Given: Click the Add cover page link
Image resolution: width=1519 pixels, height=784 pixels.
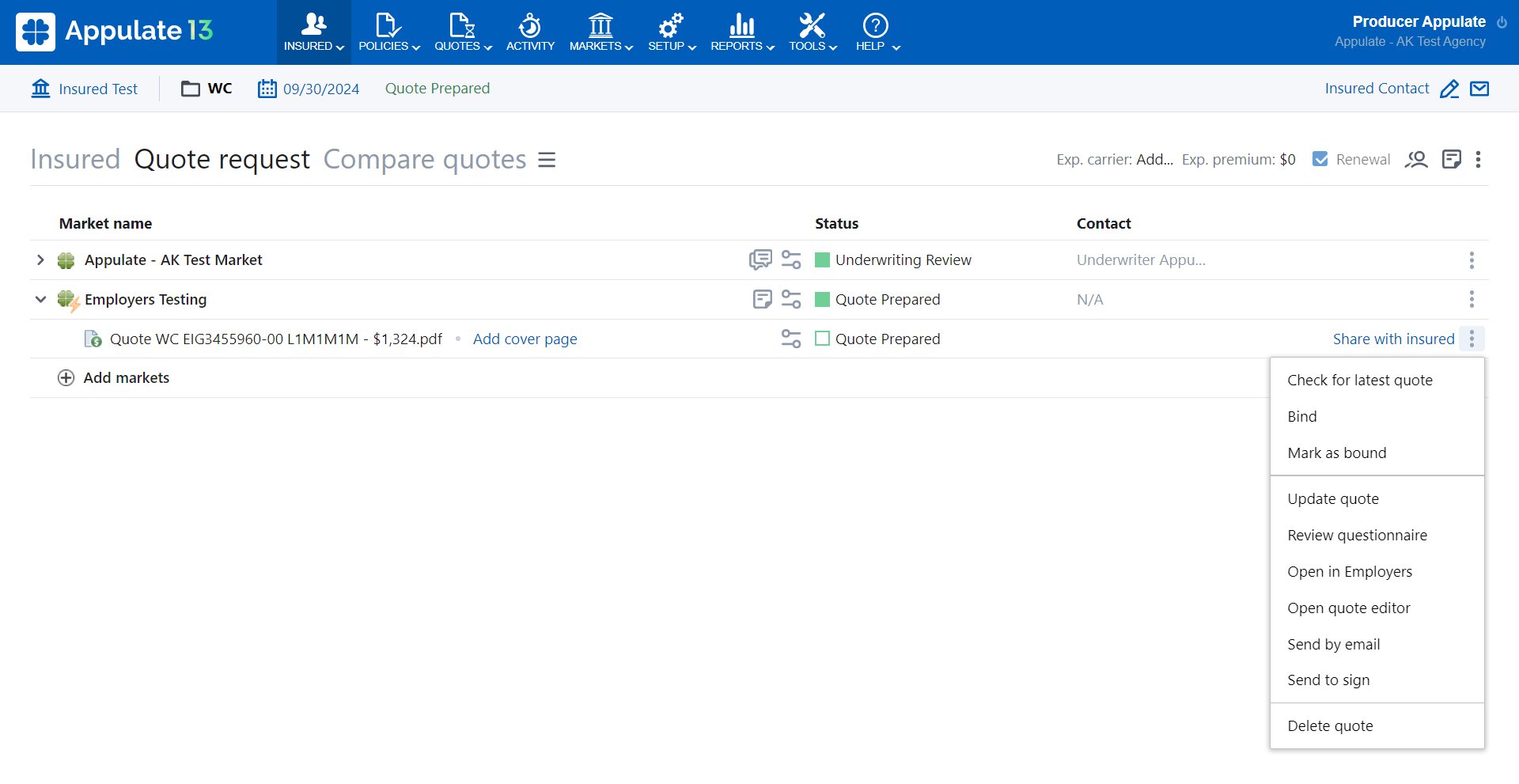Looking at the screenshot, I should point(525,339).
